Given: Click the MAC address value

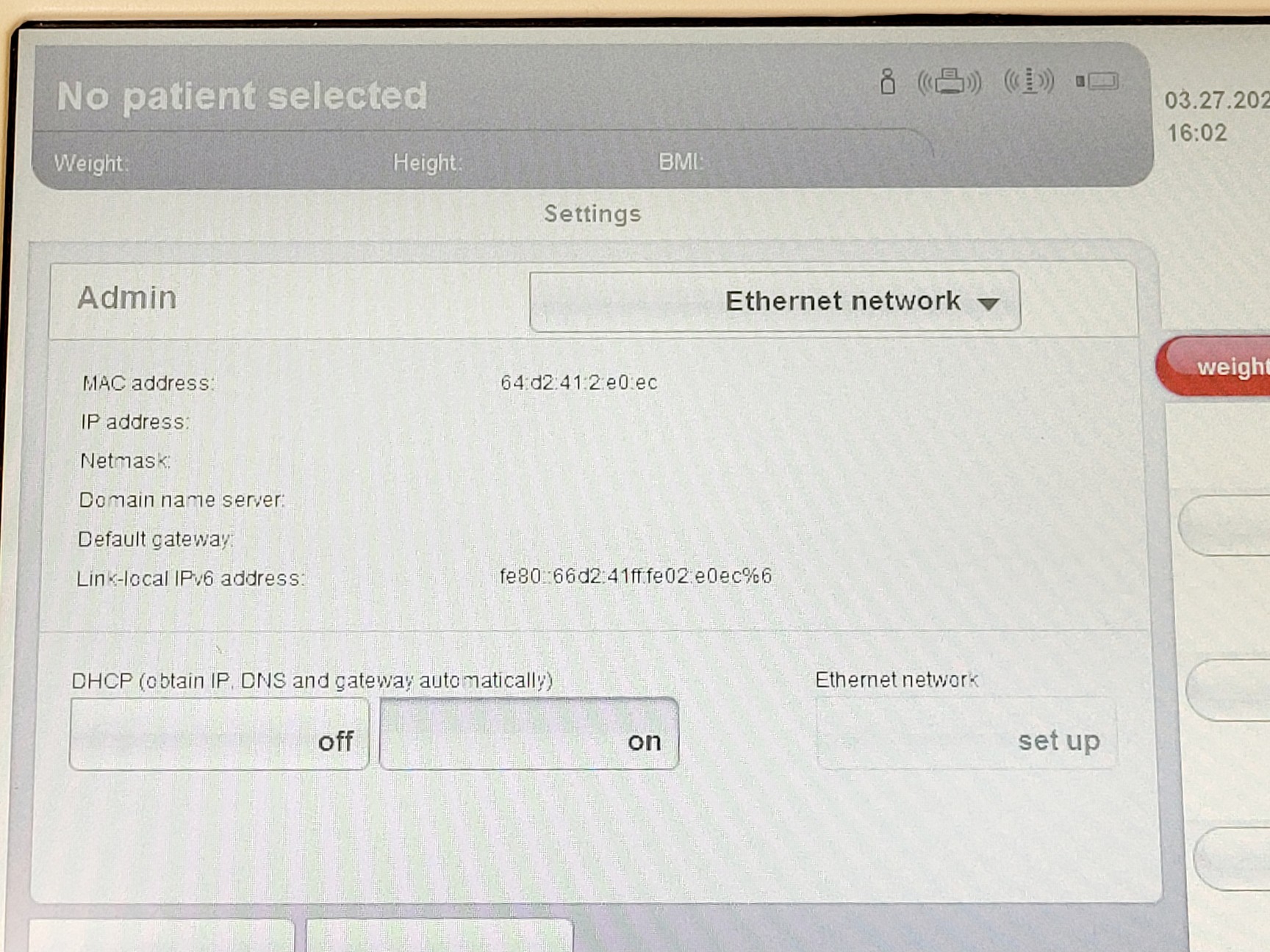Looking at the screenshot, I should click(x=579, y=383).
